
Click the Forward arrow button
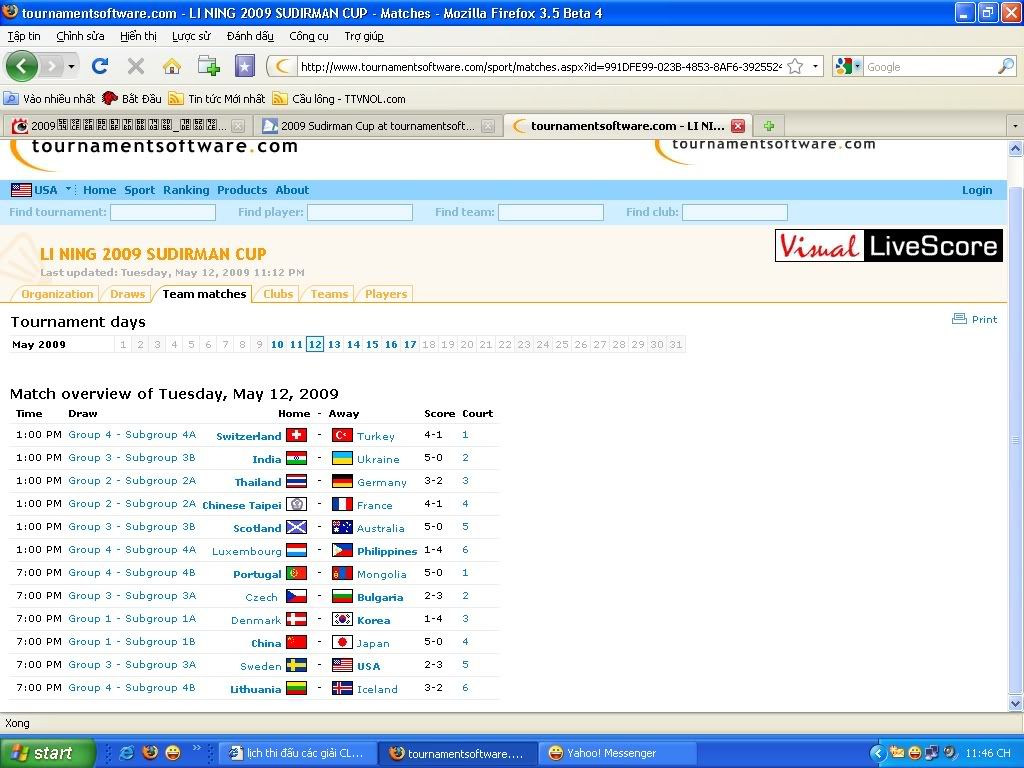pyautogui.click(x=52, y=66)
